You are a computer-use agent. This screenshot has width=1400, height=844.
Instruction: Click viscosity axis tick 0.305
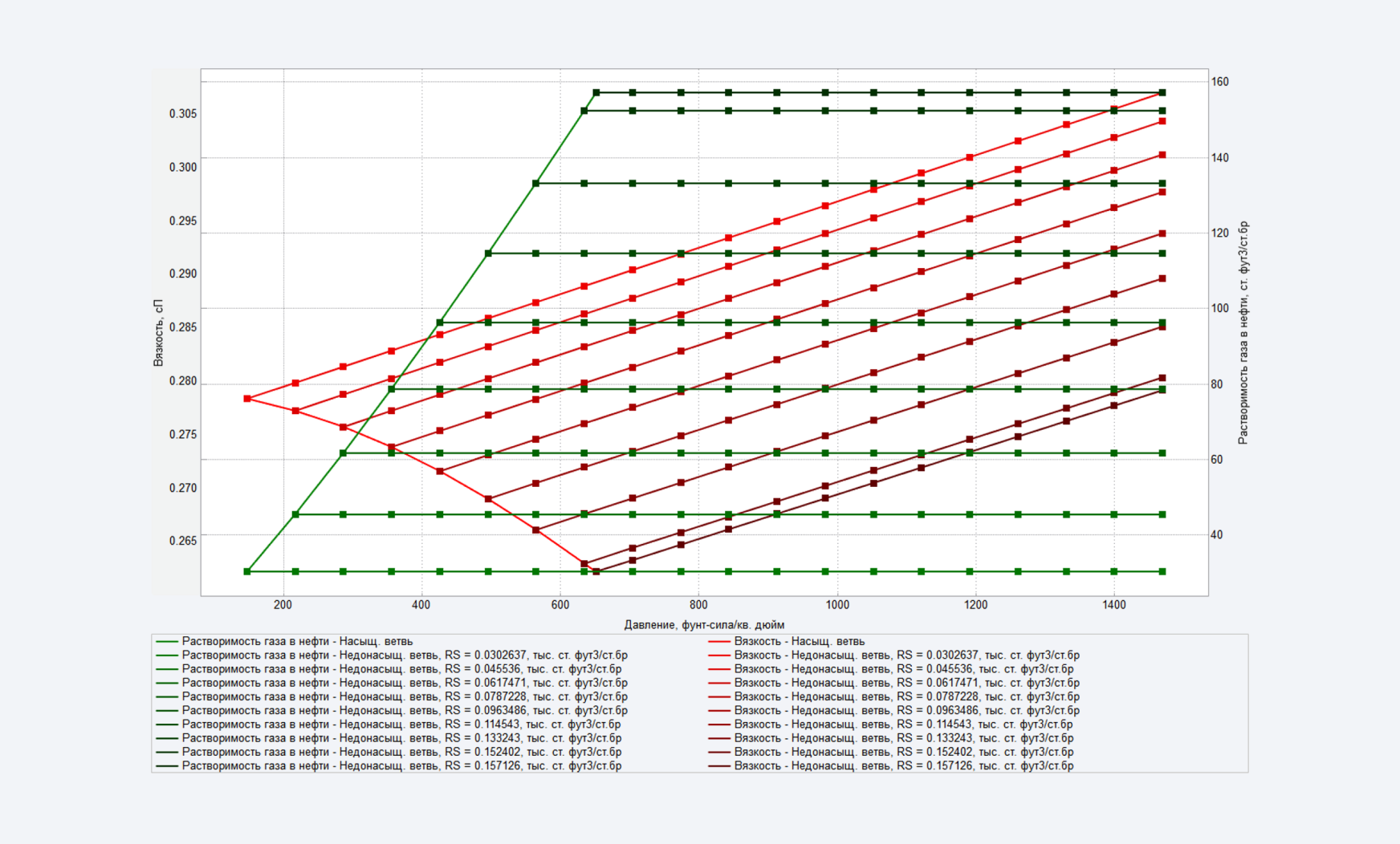(182, 114)
